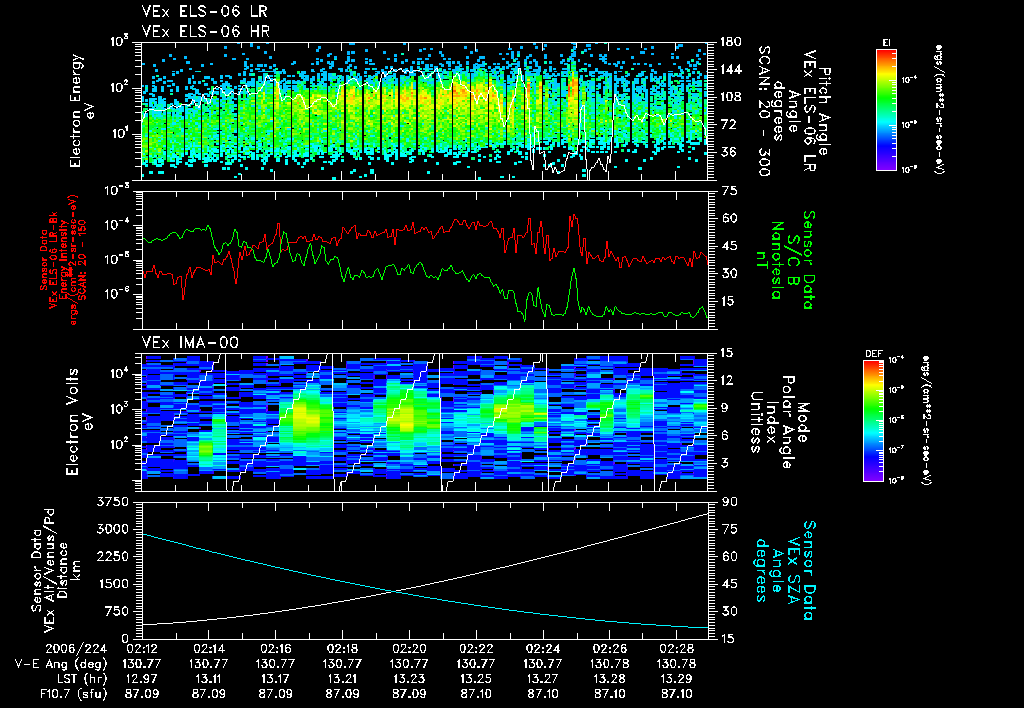Click the 144 pitch angle tick label
Screen dimensions: 1024x708
[x=730, y=69]
